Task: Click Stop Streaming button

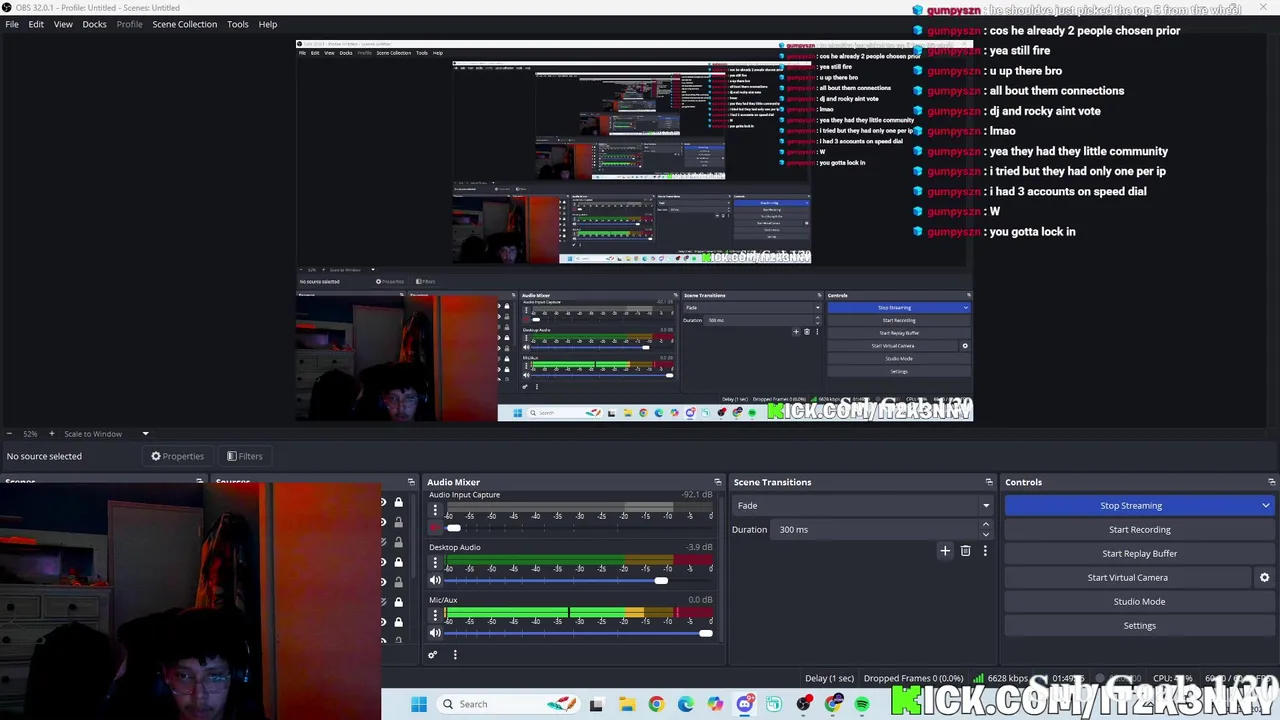Action: (1130, 506)
